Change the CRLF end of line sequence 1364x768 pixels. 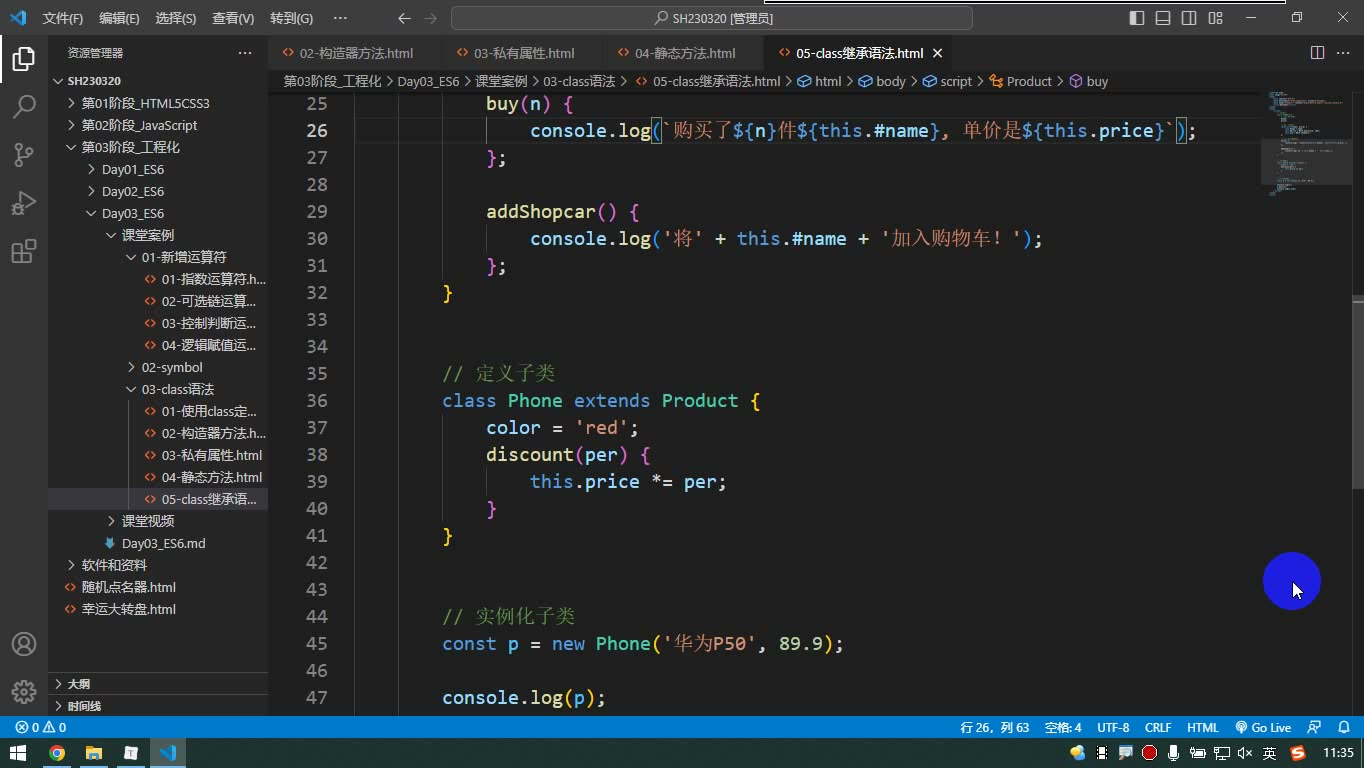point(1158,728)
